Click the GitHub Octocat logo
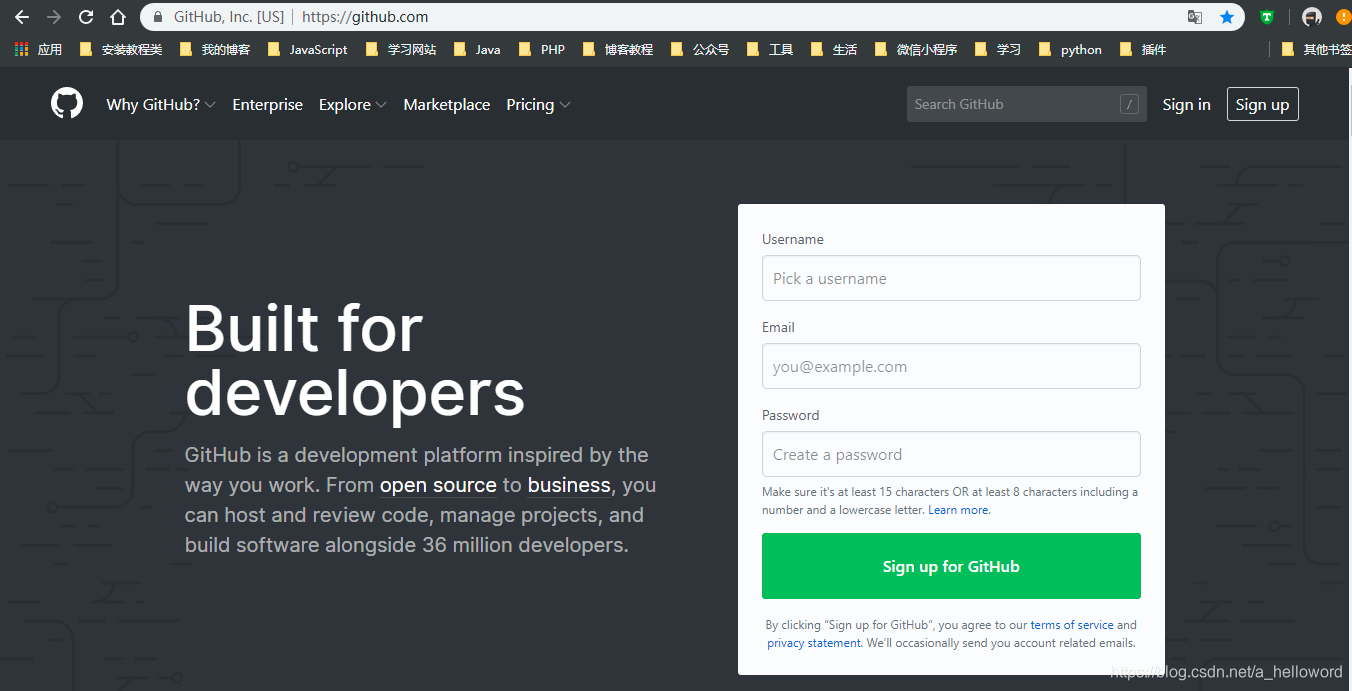Viewport: 1352px width, 691px height. [x=67, y=103]
